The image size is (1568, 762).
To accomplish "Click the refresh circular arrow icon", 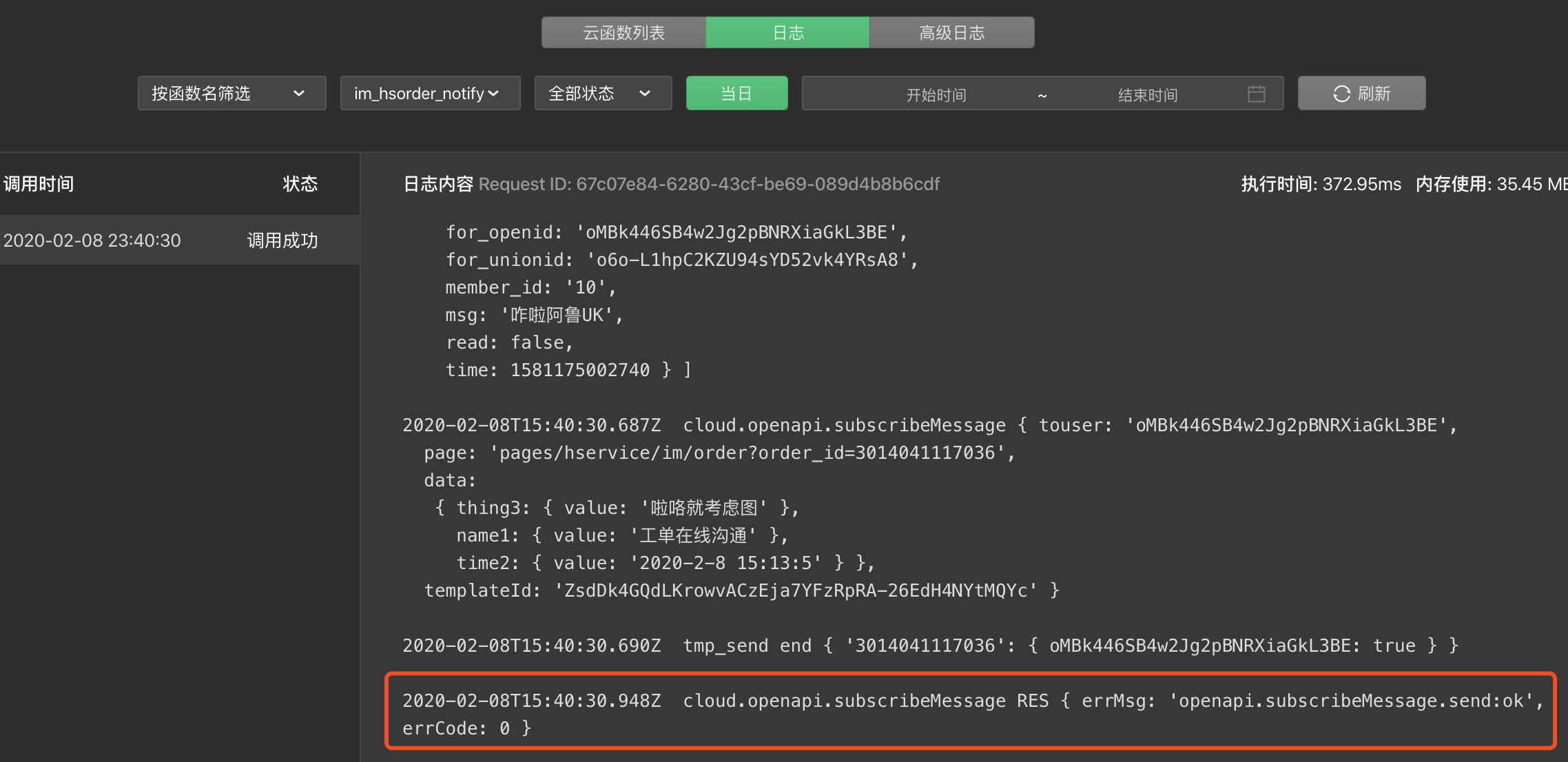I will [1341, 94].
